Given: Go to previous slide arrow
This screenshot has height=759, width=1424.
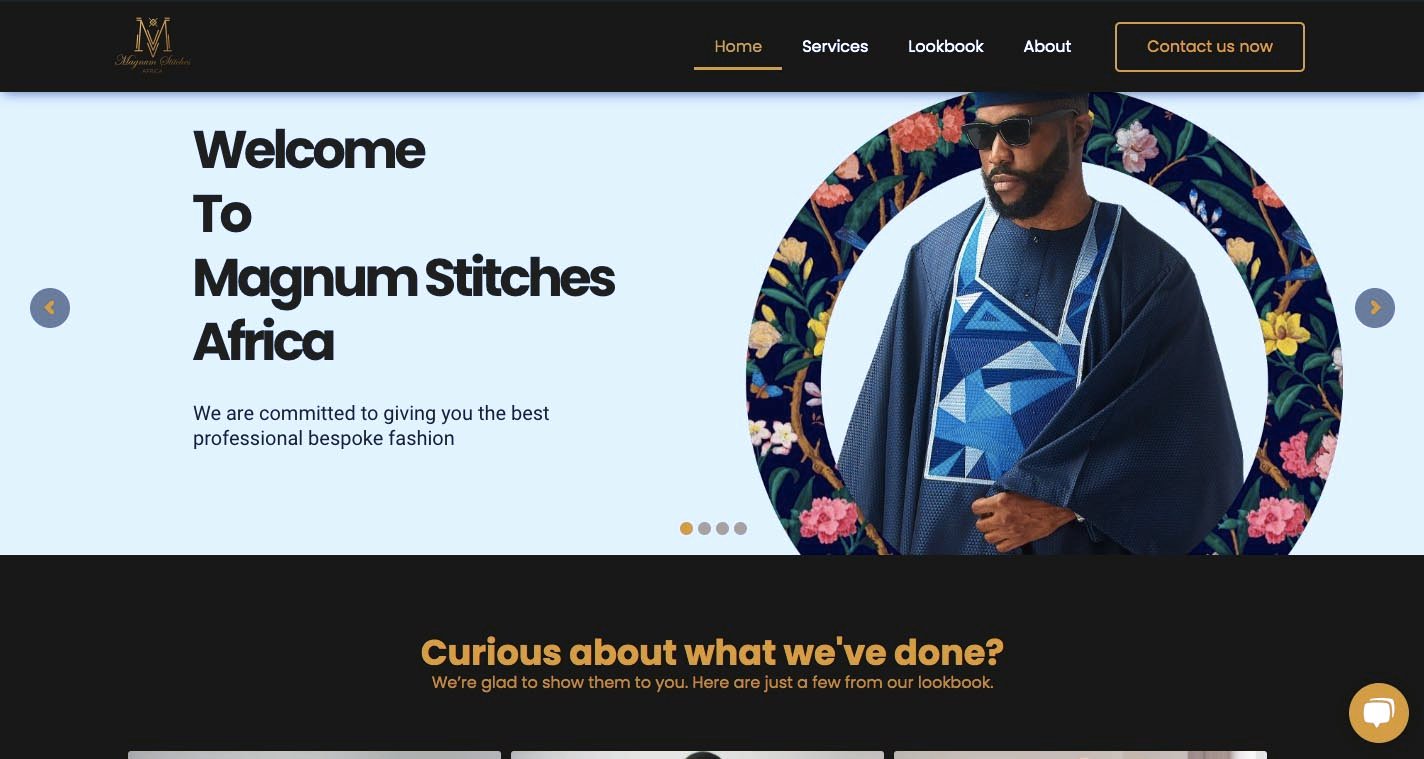Looking at the screenshot, I should tap(50, 308).
